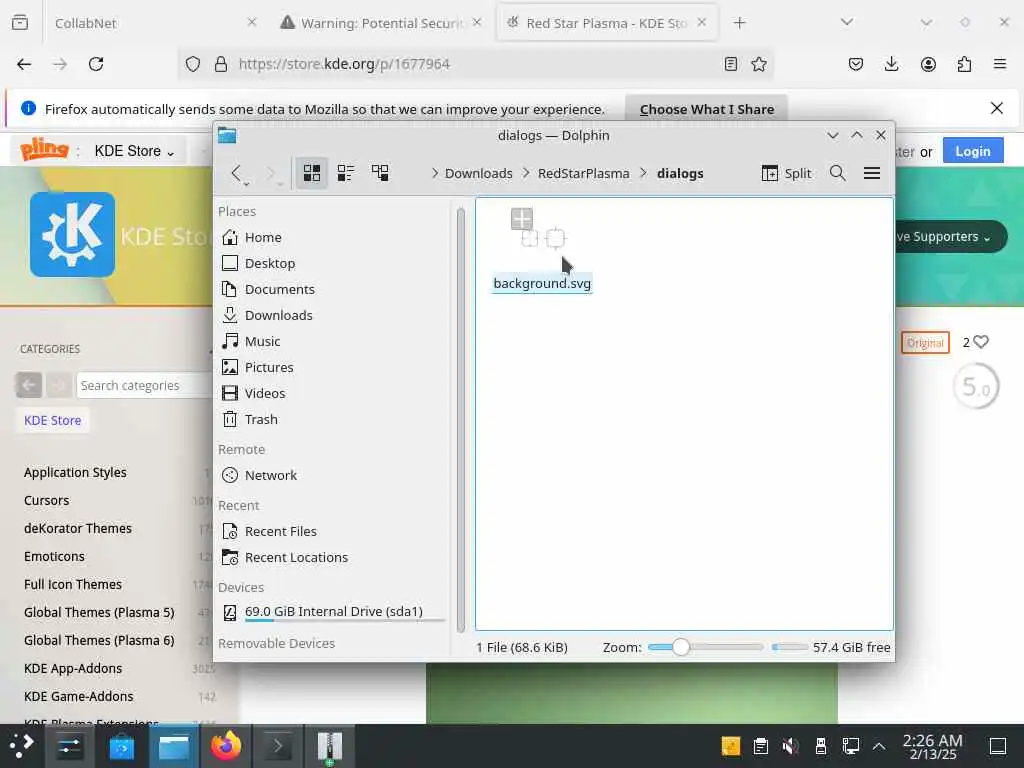Click the Firefox URL address field

tap(475, 64)
